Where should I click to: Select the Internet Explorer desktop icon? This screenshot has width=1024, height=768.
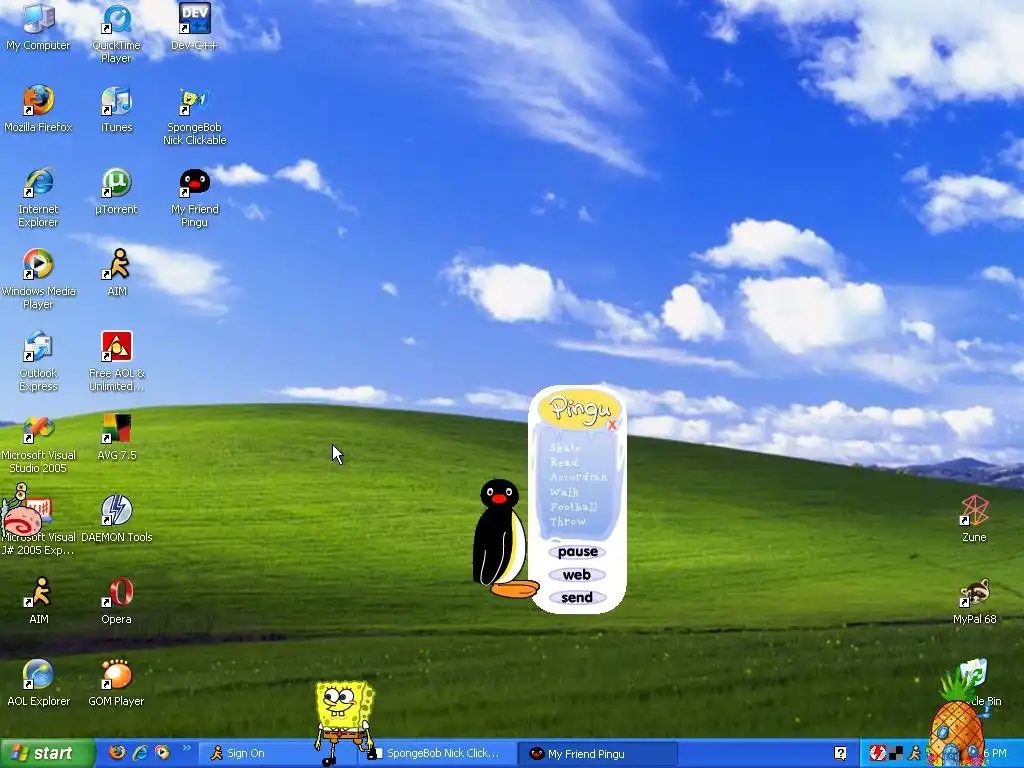point(38,197)
